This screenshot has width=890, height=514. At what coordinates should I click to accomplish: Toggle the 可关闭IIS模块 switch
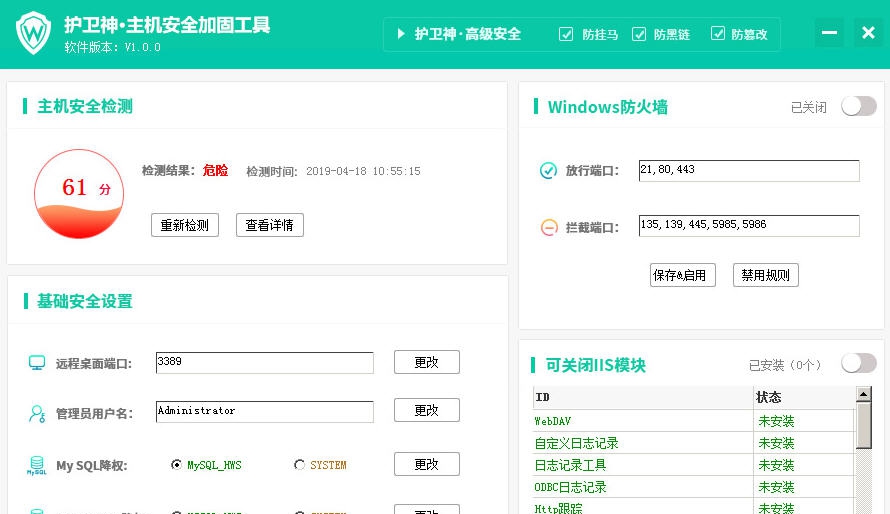click(859, 363)
